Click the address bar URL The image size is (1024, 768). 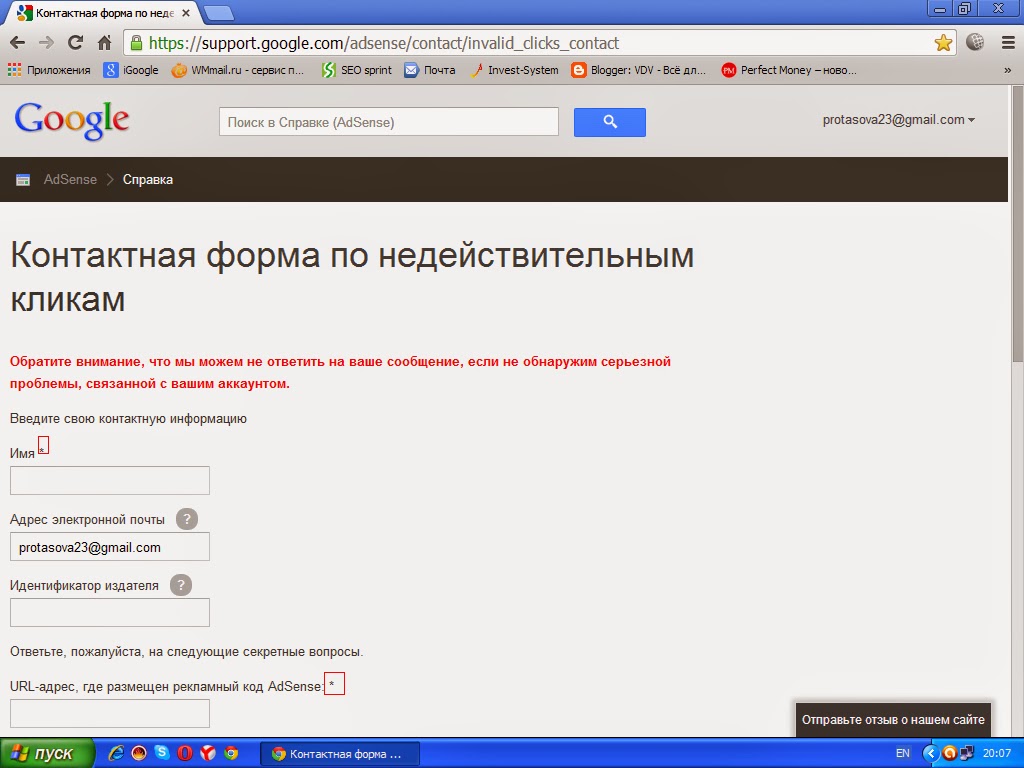(x=384, y=43)
